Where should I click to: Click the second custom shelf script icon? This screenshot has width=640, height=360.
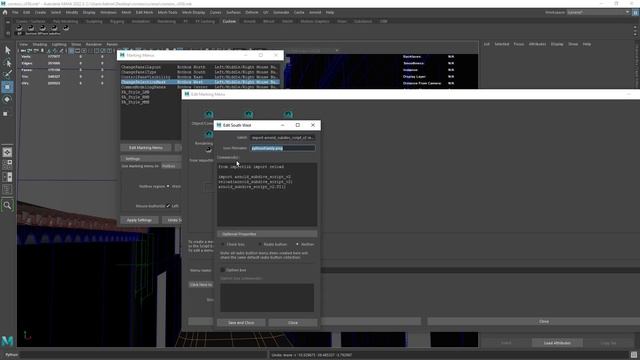tap(31, 28)
